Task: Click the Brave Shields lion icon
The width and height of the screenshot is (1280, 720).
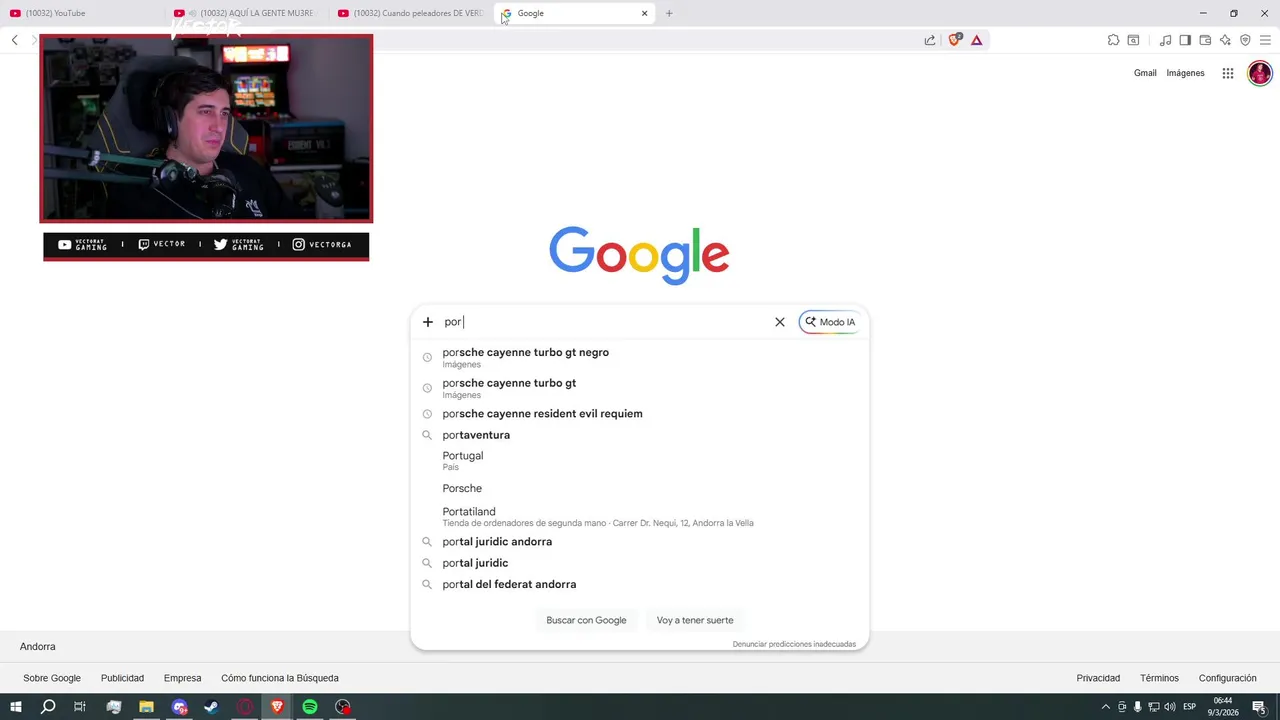Action: point(954,40)
